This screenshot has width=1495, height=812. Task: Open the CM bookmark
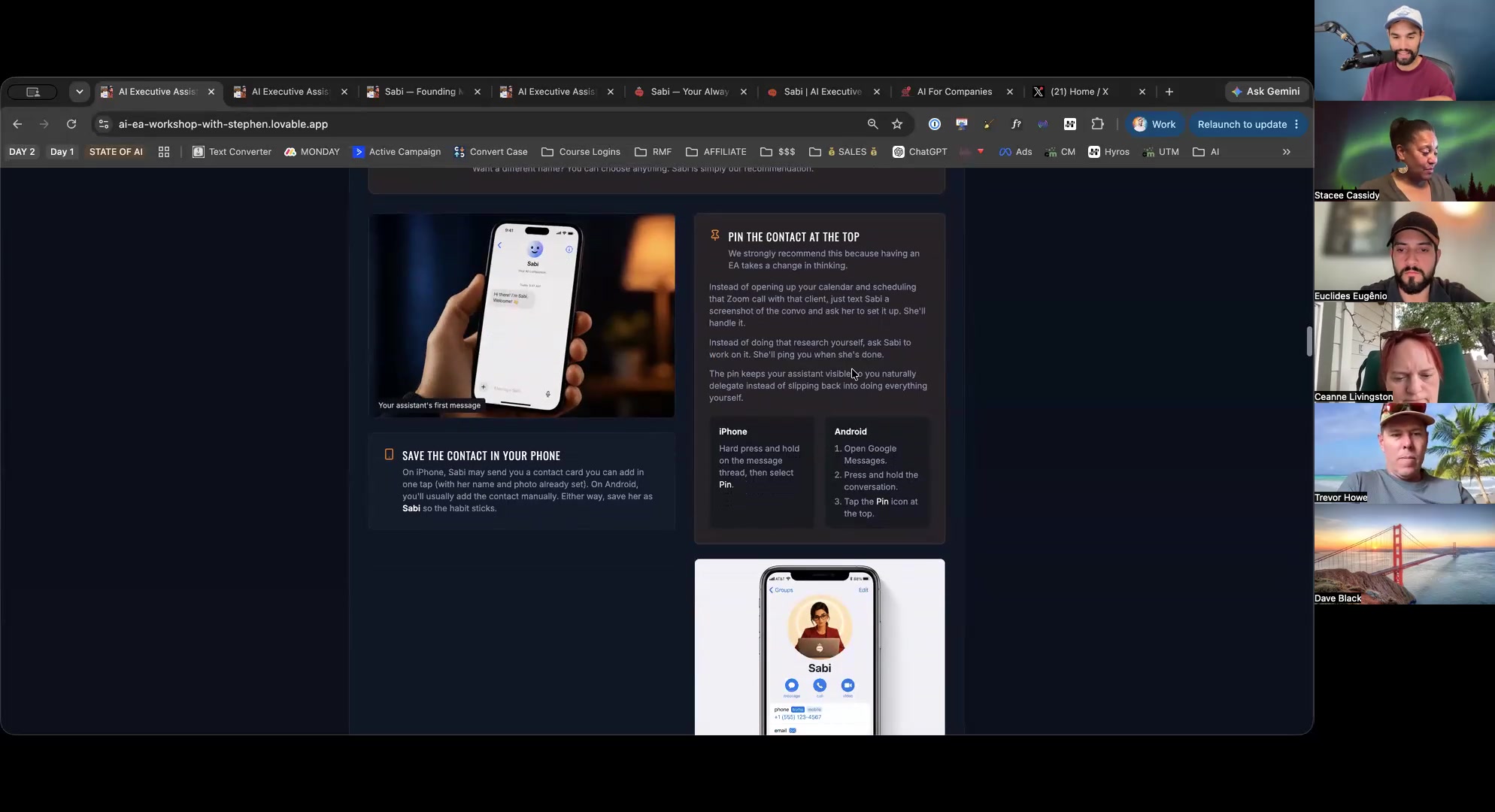click(1060, 152)
